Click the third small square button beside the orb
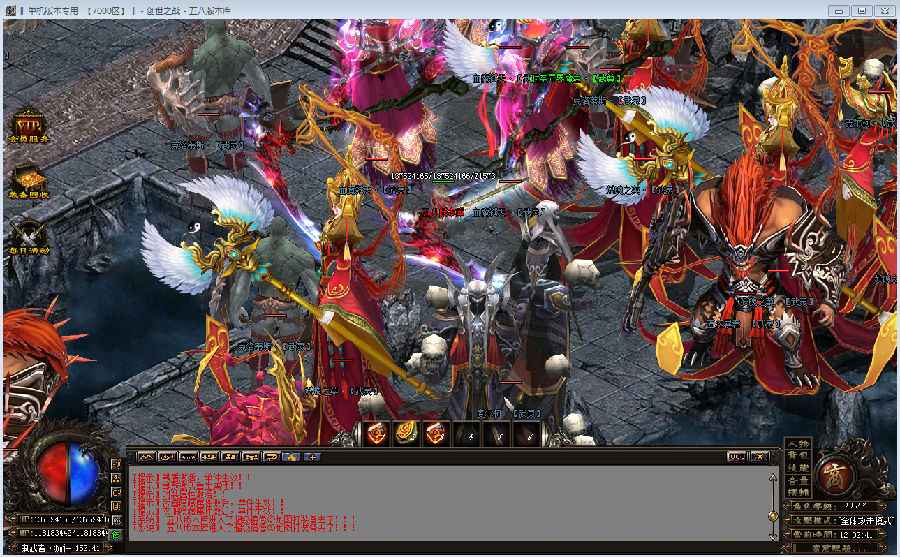 [117, 492]
